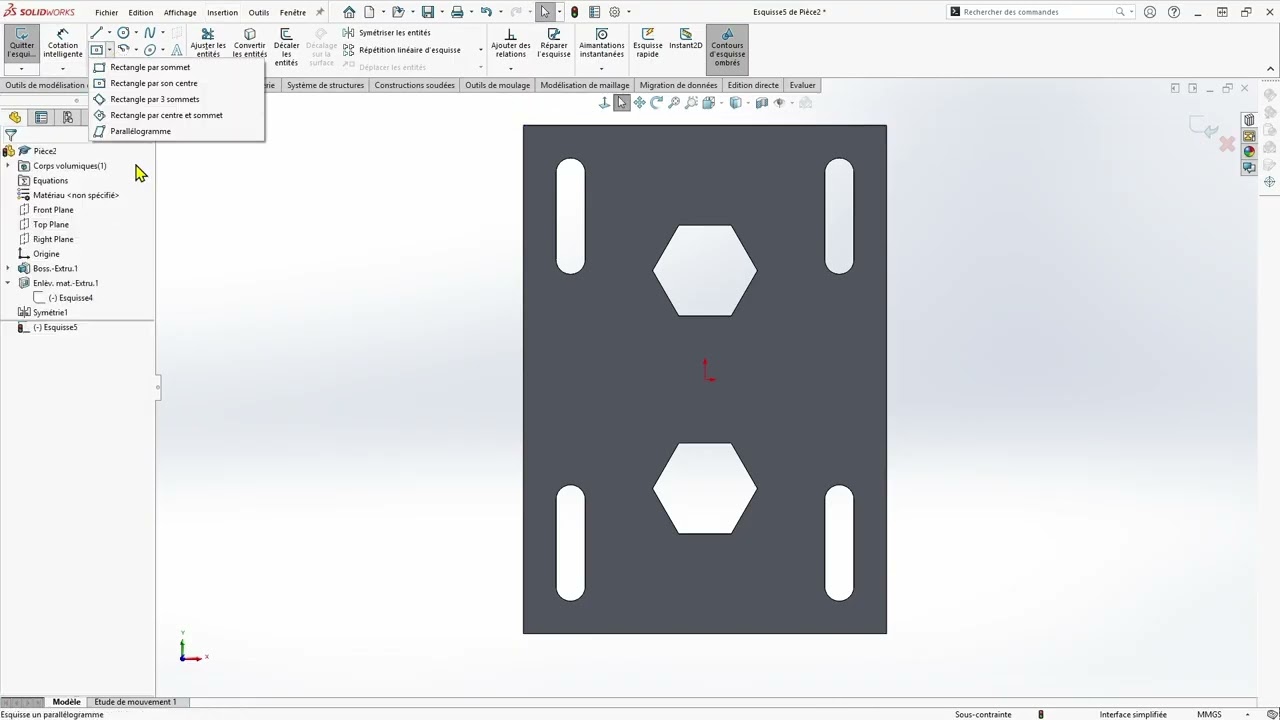Click the Rebuild traffic light icon

574,12
